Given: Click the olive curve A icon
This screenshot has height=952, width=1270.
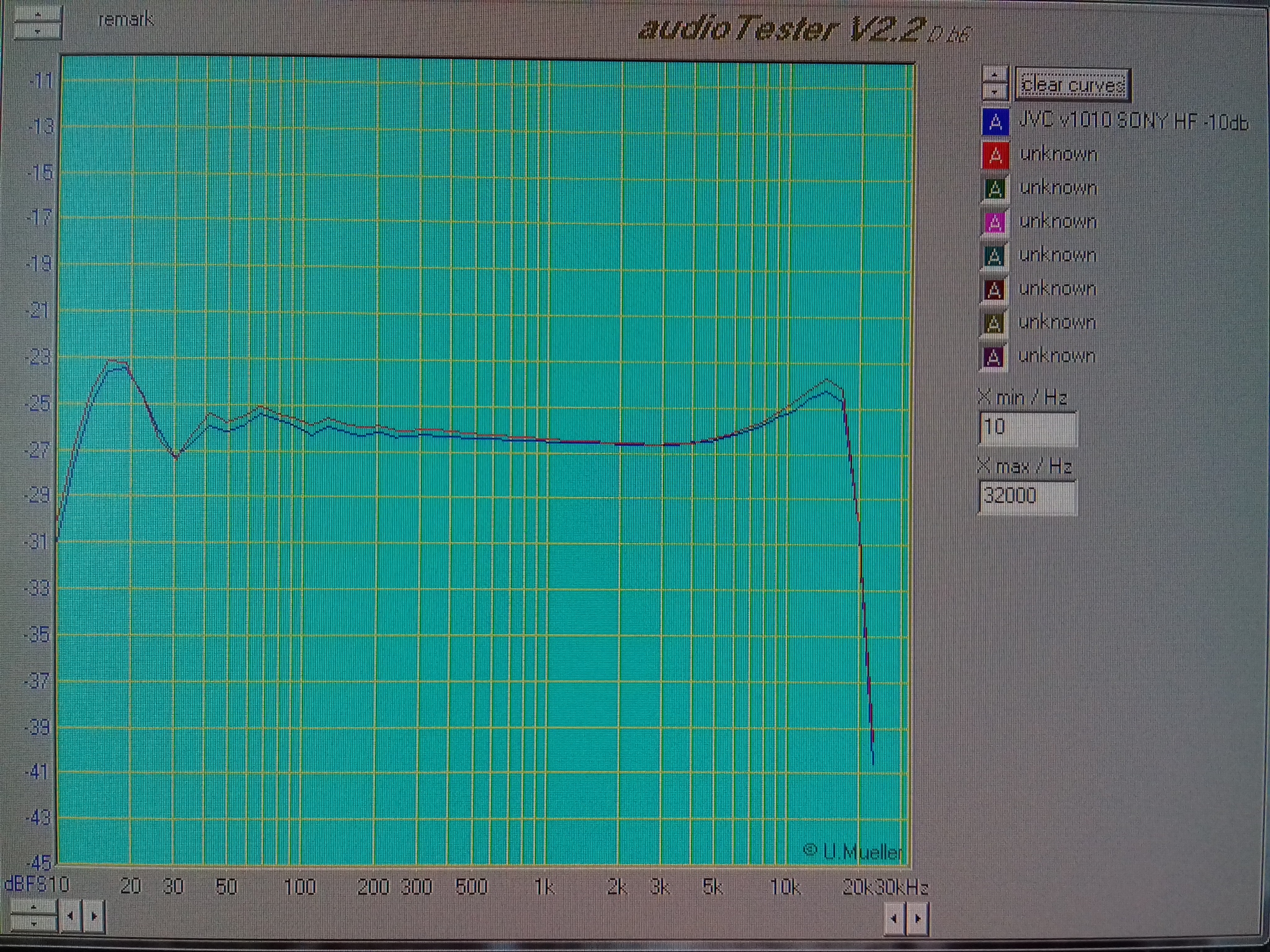Looking at the screenshot, I should click(993, 323).
